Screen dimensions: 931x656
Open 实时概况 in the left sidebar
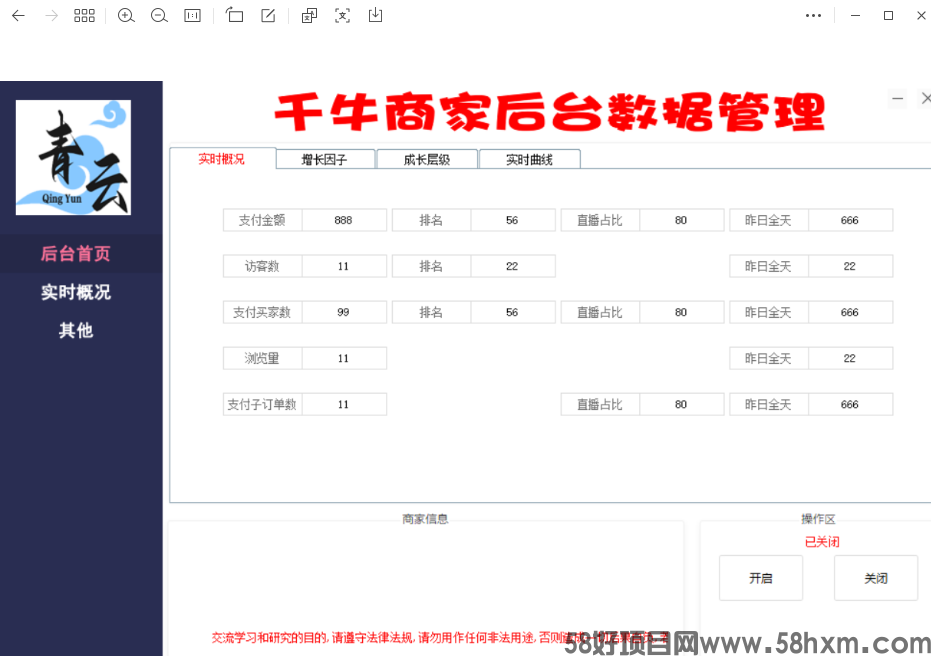pyautogui.click(x=75, y=292)
